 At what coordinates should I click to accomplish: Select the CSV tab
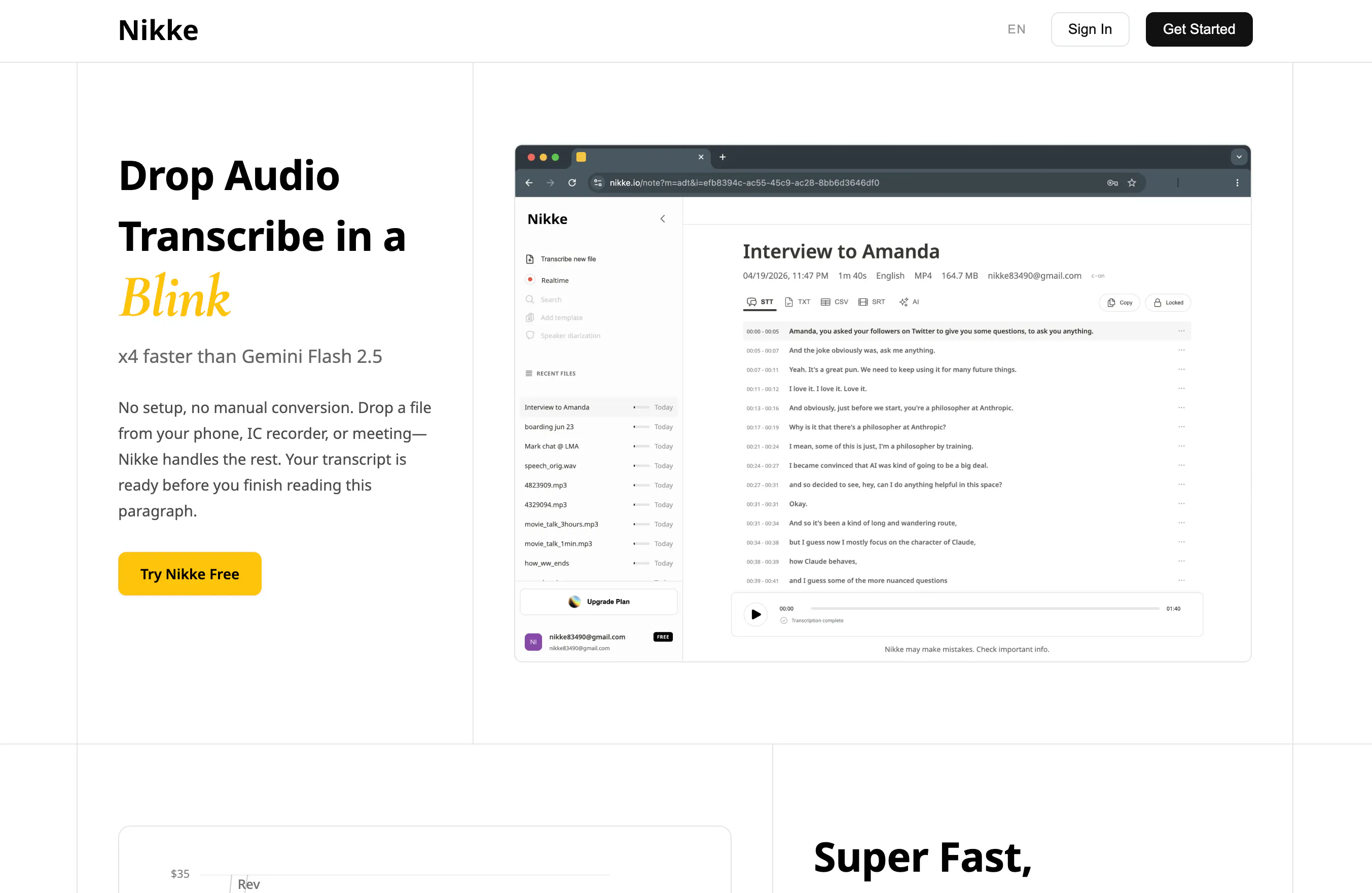(x=834, y=302)
